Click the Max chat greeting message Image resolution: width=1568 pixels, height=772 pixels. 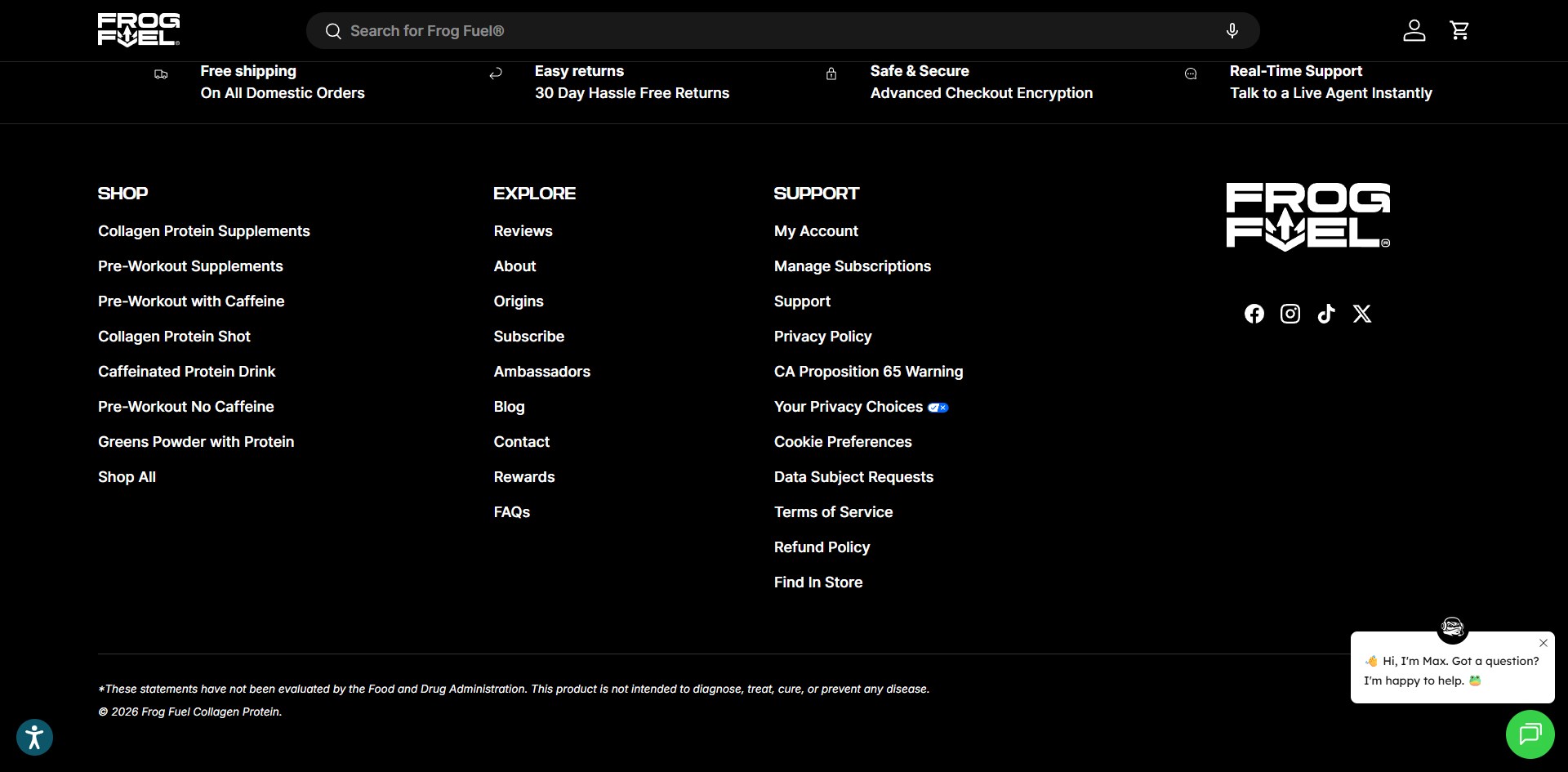click(x=1451, y=671)
